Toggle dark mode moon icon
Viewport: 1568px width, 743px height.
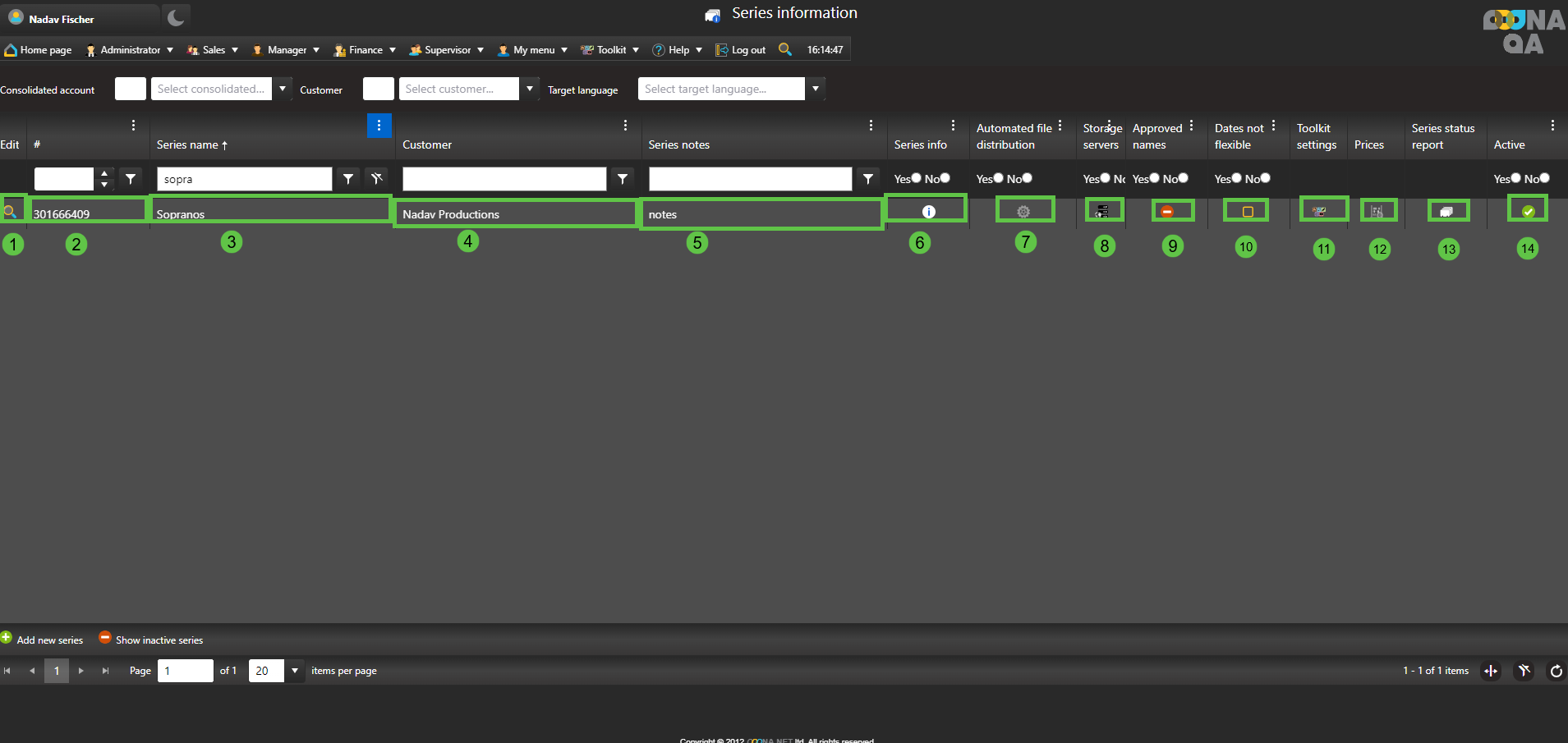(175, 17)
